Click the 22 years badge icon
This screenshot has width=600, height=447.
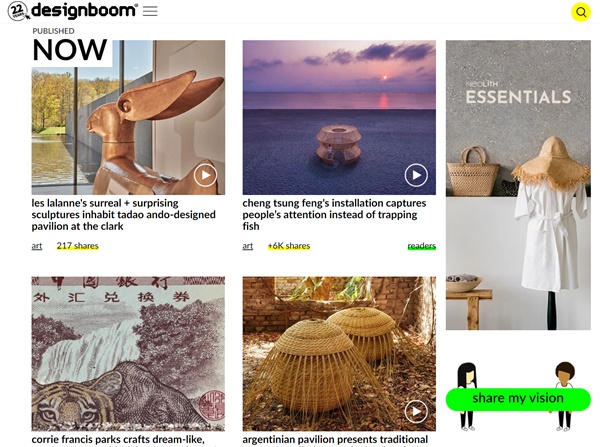point(18,10)
